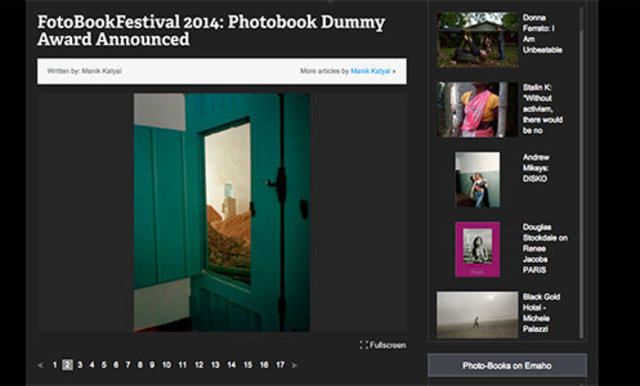Open the Fullscreen view of the gallery
This screenshot has width=640, height=386.
tap(383, 345)
